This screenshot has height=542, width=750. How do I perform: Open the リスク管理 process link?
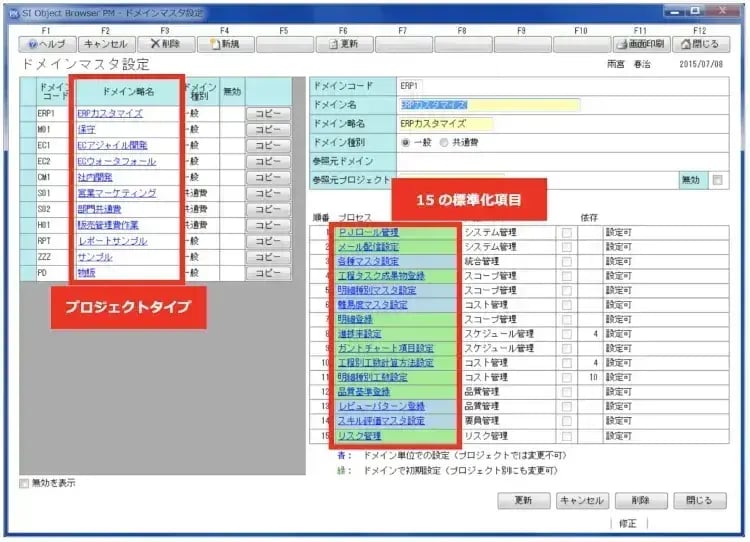point(360,436)
